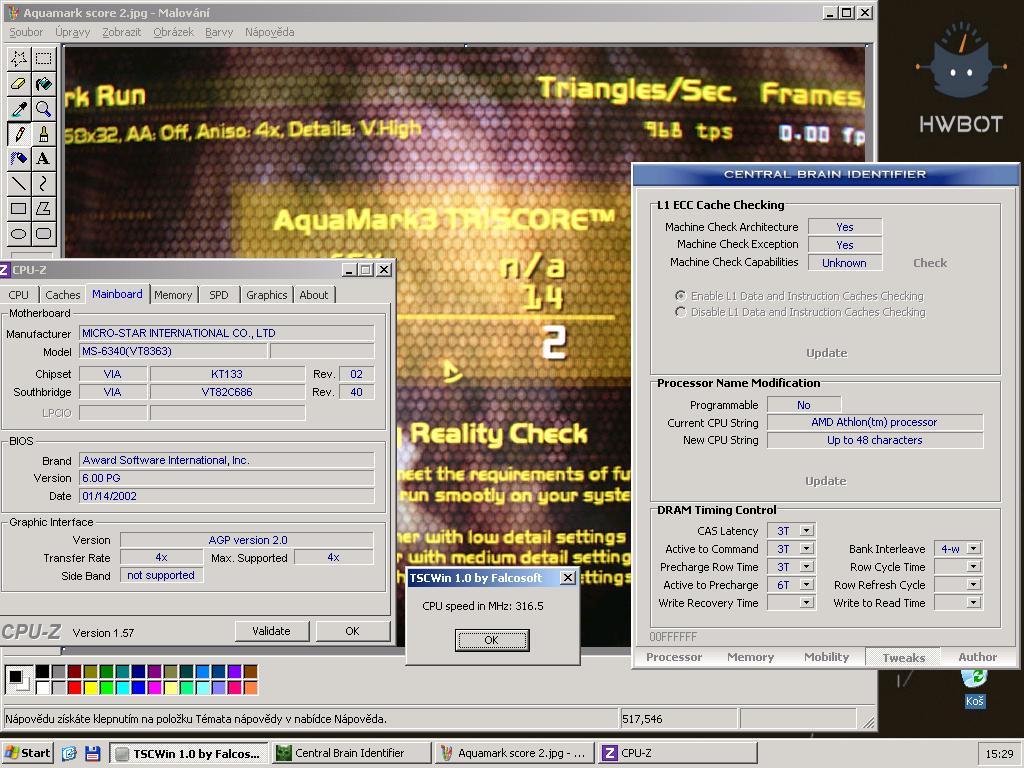Choose the straight Line tool
The height and width of the screenshot is (768, 1024).
pos(19,184)
